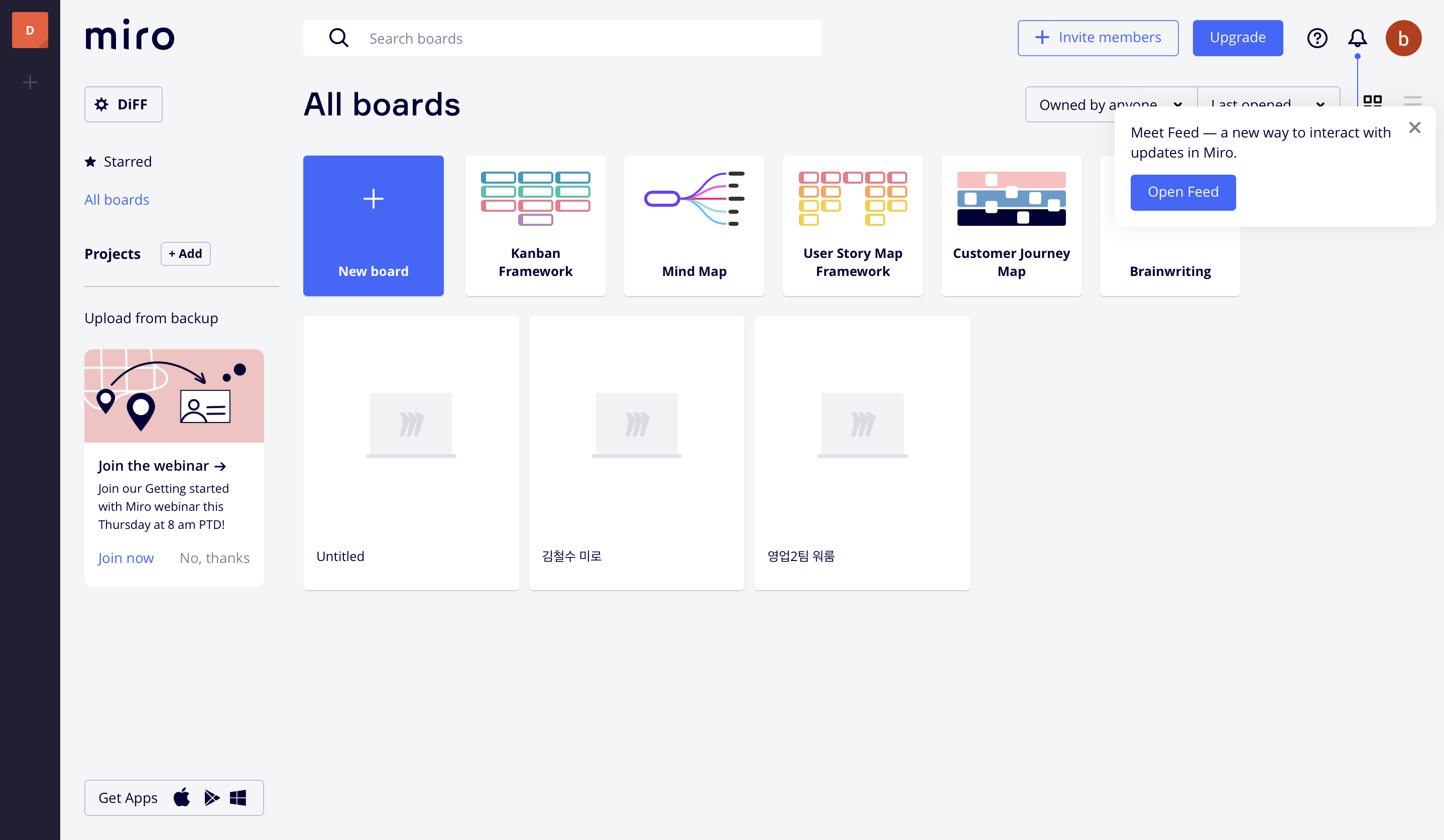Open DiFF team settings
Image resolution: width=1444 pixels, height=840 pixels.
tap(123, 104)
